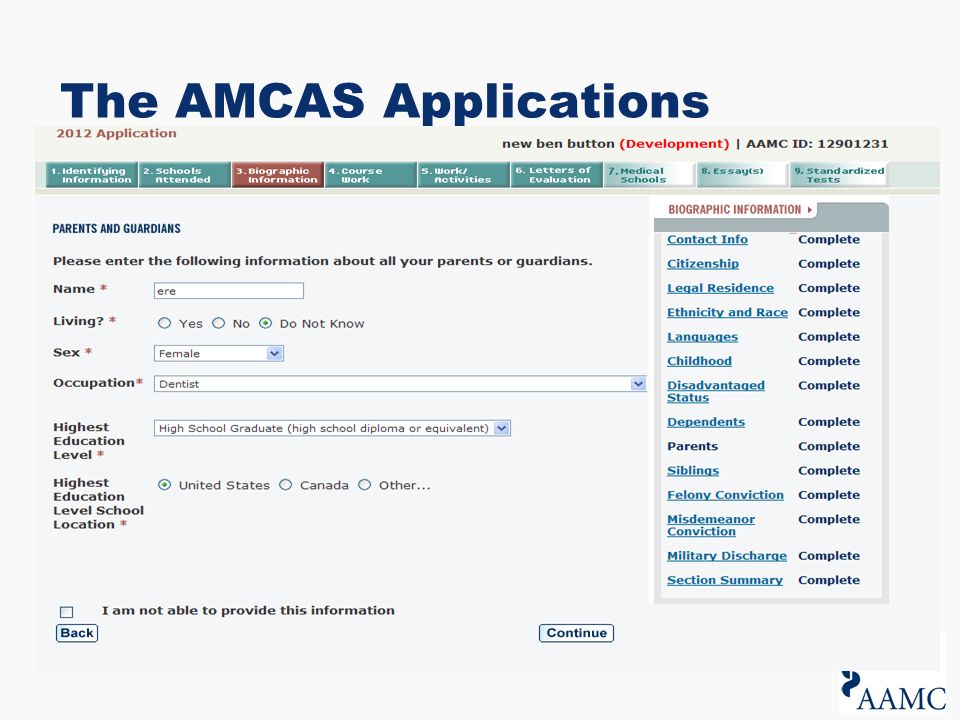Click the Continue button
960x720 pixels.
point(576,633)
